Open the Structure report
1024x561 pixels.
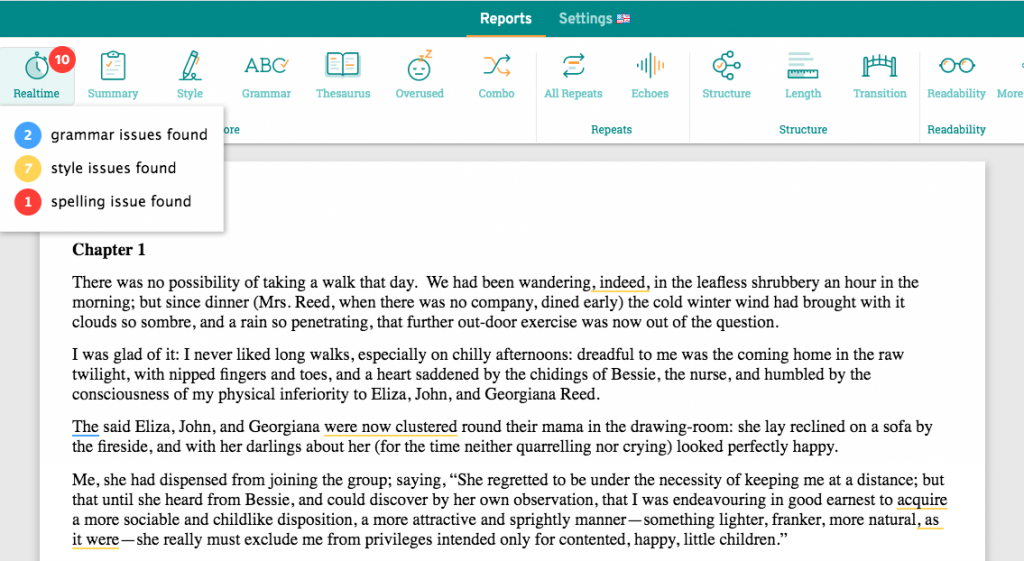(x=726, y=75)
